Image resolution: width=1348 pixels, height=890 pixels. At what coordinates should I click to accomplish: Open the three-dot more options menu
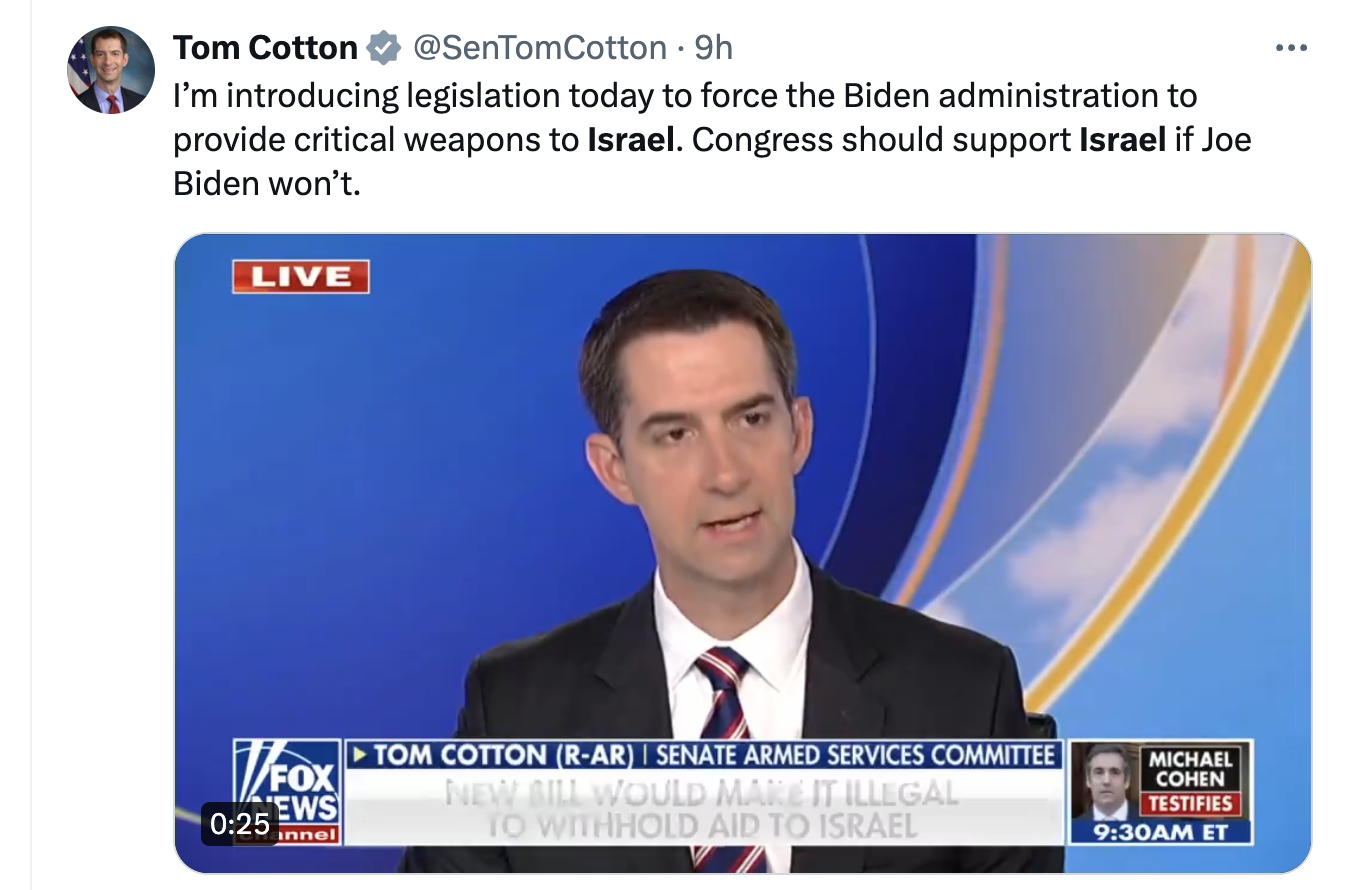pos(1291,47)
